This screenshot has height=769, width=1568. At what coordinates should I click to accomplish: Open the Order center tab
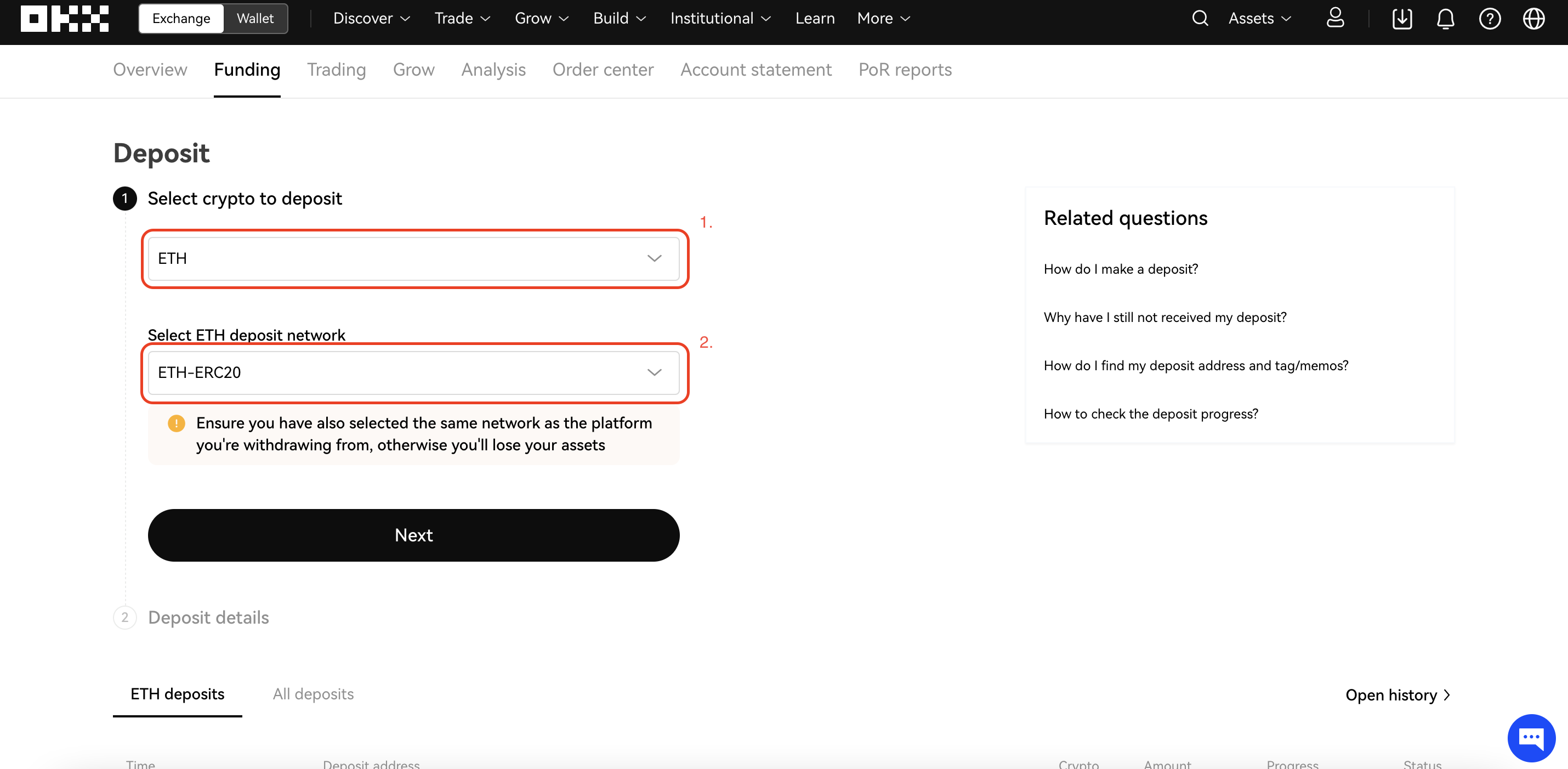click(x=603, y=70)
